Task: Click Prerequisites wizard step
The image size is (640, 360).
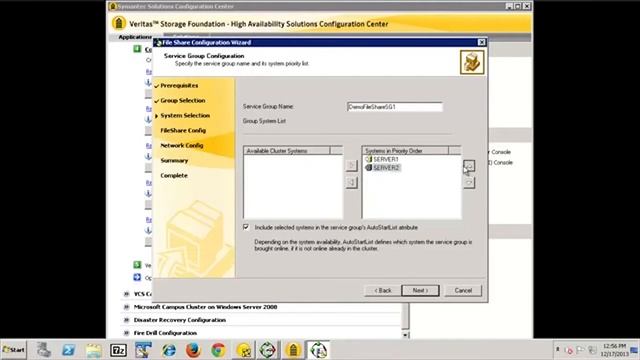Action: pyautogui.click(x=179, y=86)
